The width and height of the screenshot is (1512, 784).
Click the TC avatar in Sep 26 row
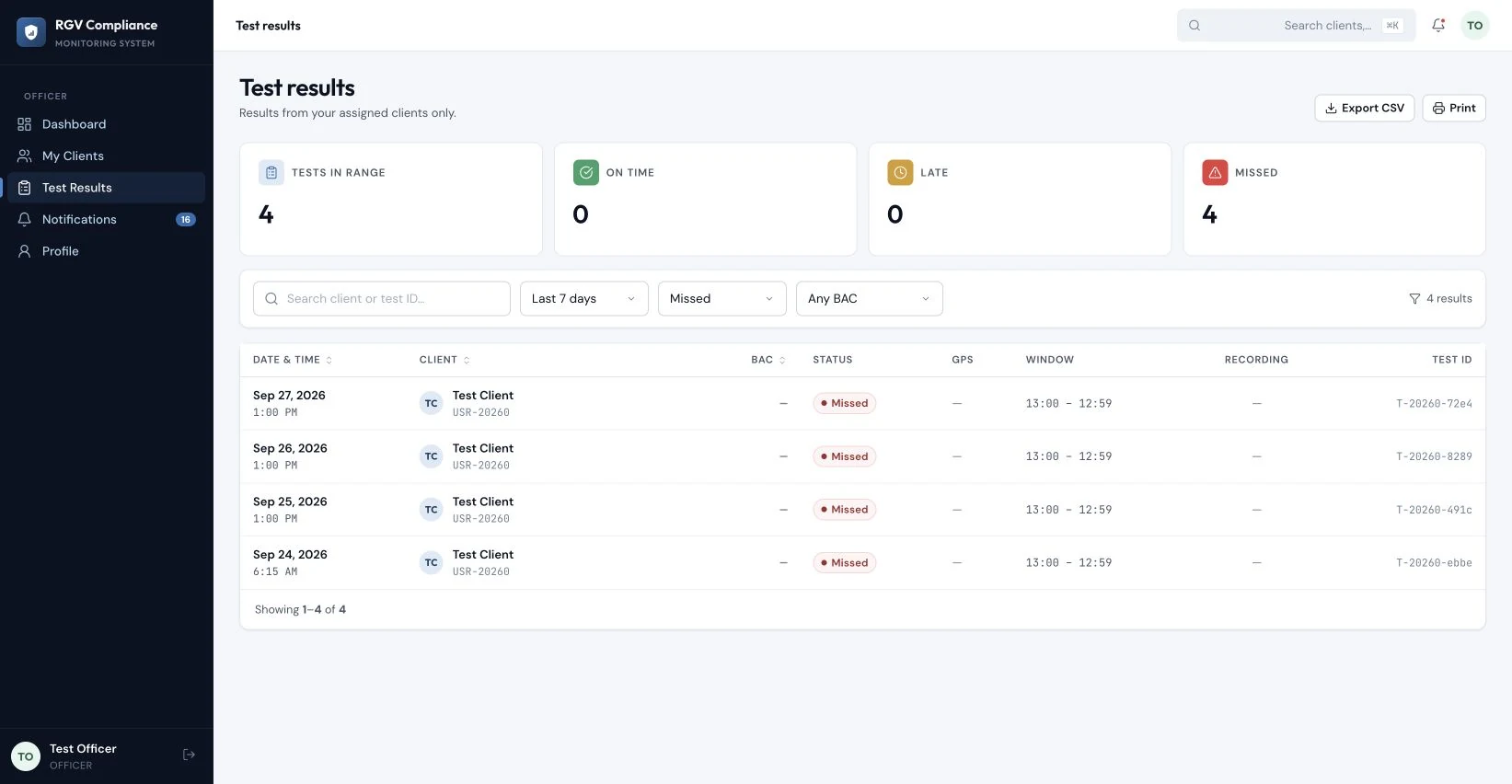(432, 456)
